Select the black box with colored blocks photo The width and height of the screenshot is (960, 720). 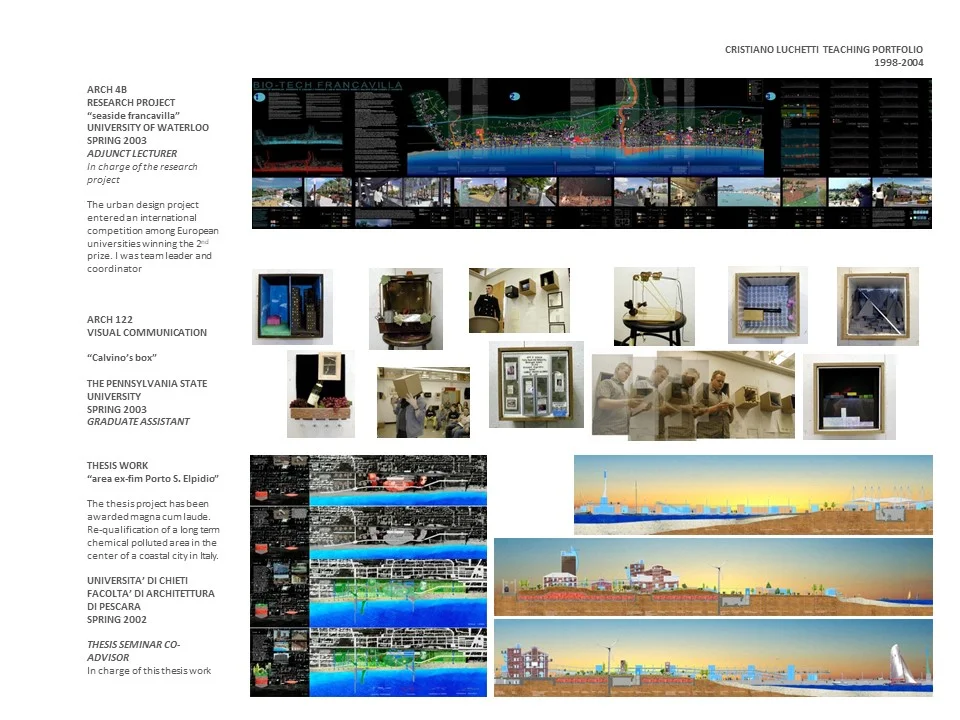(849, 397)
